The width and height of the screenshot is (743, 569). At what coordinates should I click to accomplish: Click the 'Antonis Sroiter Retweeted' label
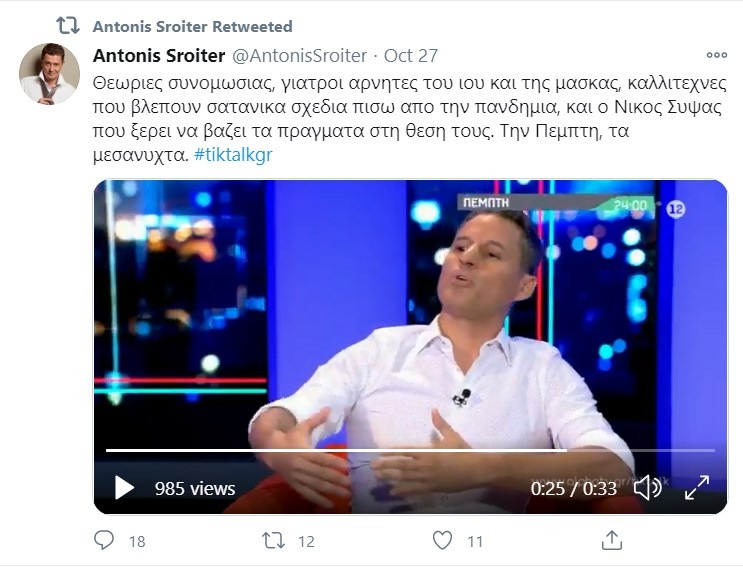pyautogui.click(x=192, y=26)
